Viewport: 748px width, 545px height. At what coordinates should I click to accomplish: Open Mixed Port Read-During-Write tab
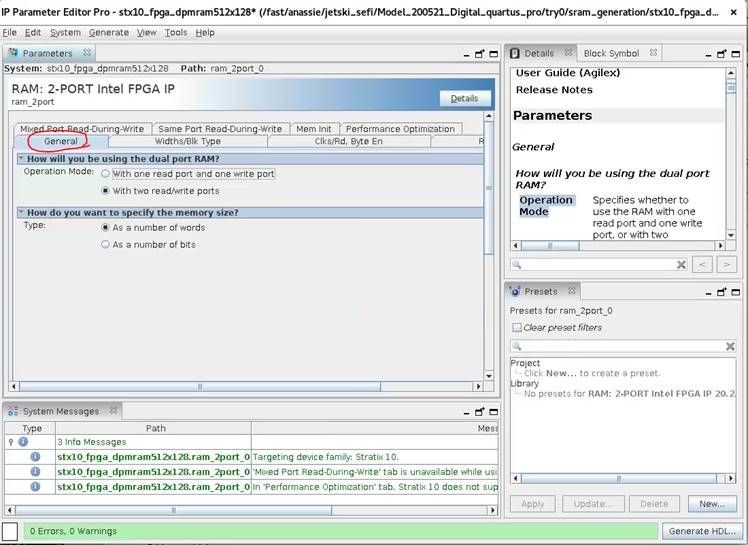tap(82, 129)
